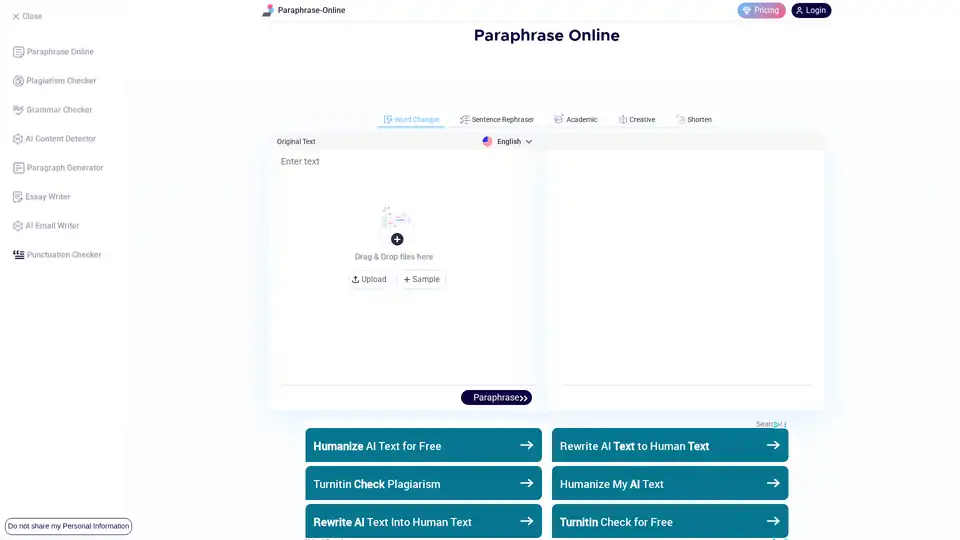Click the Upload button

(369, 280)
